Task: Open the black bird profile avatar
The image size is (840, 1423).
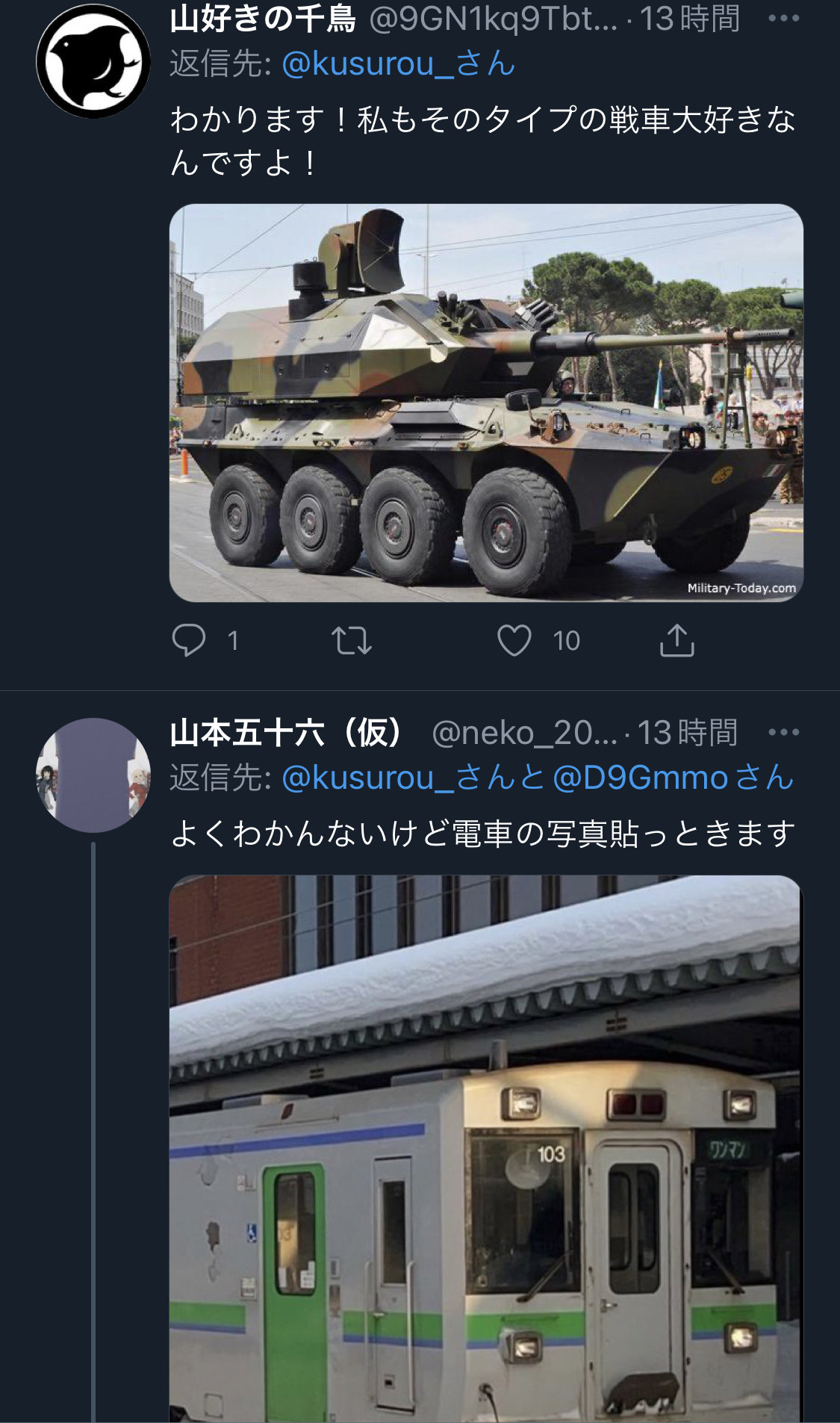Action: pos(93,61)
